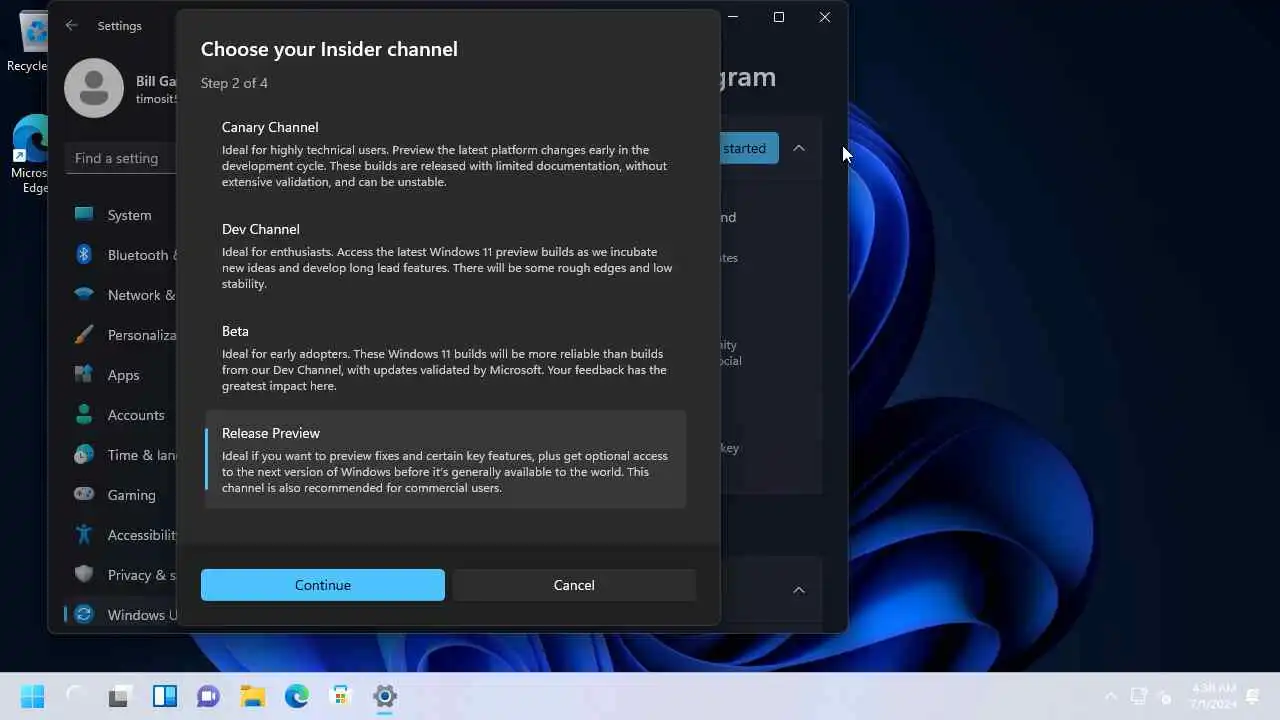
Task: Open the Bluetooth settings icon
Action: 84,255
